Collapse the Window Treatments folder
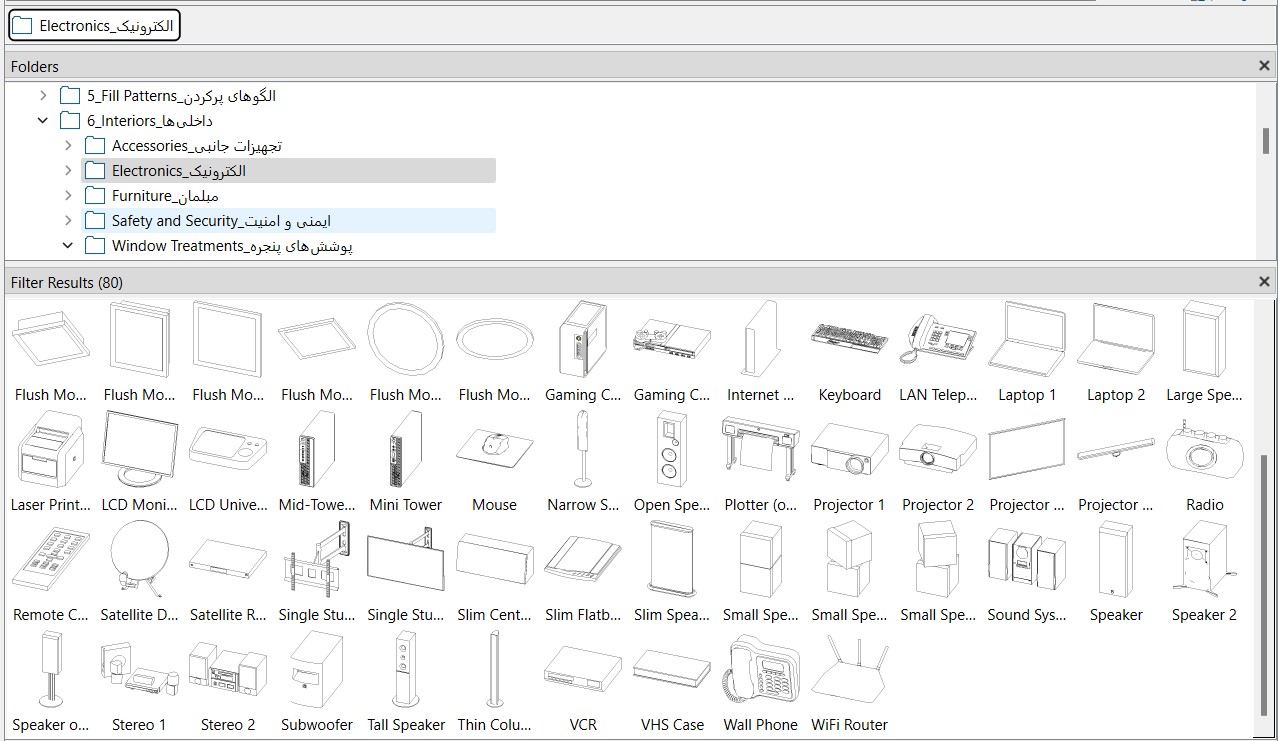This screenshot has height=741, width=1278. tap(68, 246)
